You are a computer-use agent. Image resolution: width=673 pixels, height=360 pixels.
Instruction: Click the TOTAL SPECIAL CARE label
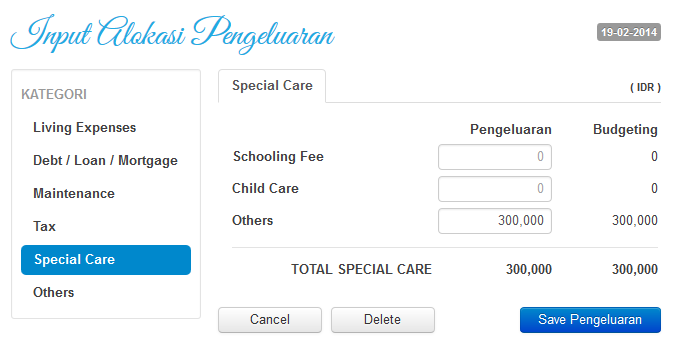pyautogui.click(x=361, y=269)
